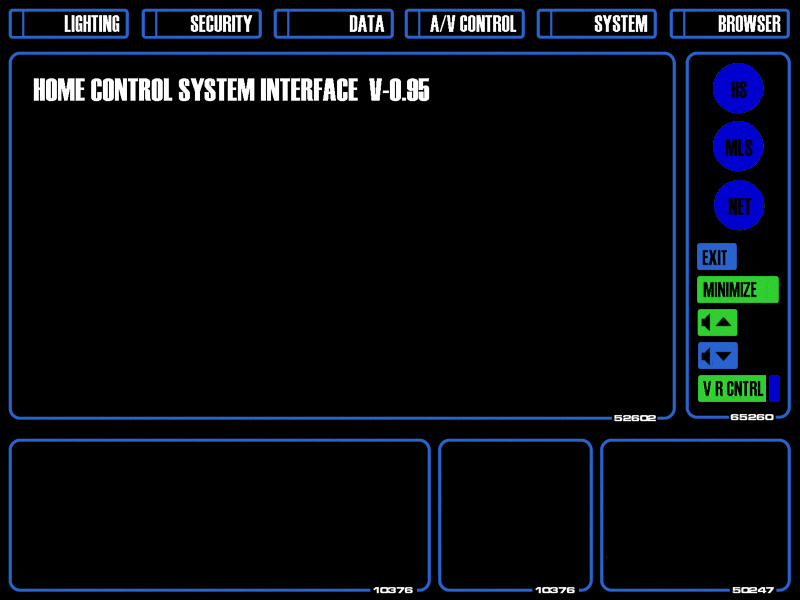800x600 pixels.
Task: Go to the System tab
Action: click(x=596, y=23)
